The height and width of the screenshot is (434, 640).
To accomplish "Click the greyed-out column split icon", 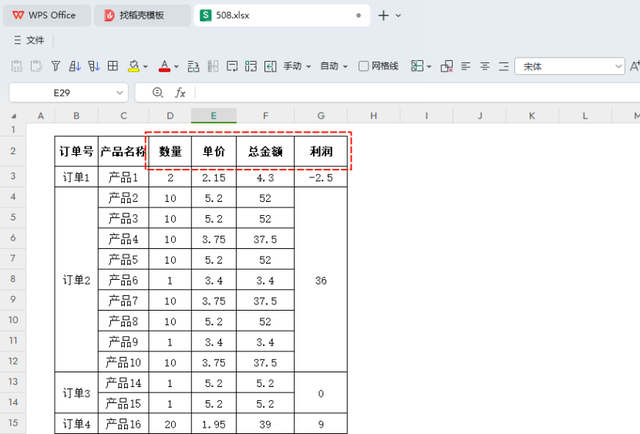I will [213, 66].
